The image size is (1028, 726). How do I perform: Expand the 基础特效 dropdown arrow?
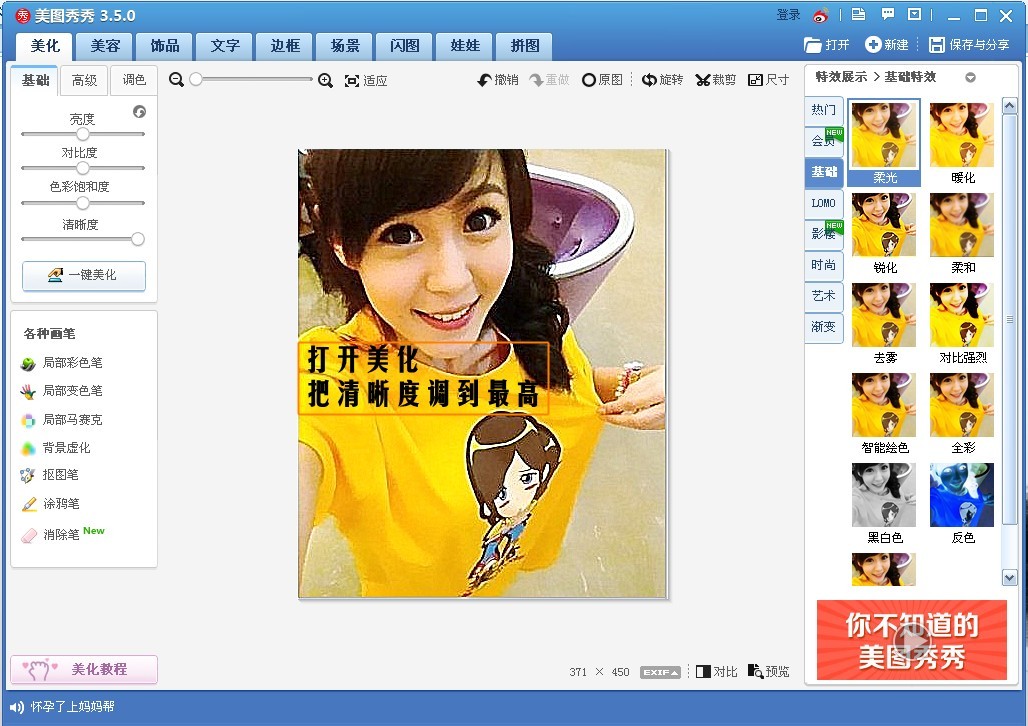click(x=970, y=77)
